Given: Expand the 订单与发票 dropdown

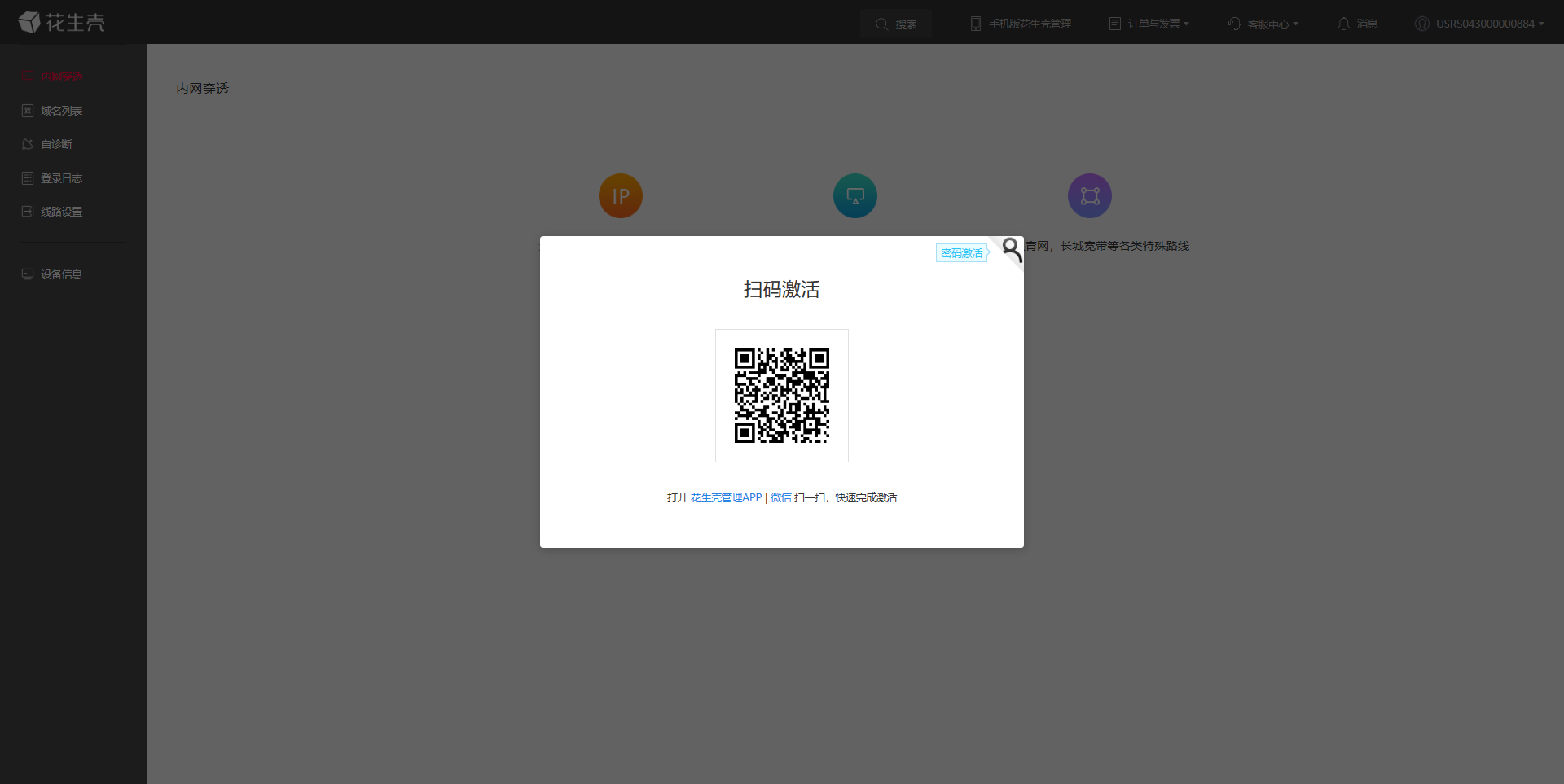Looking at the screenshot, I should coord(1149,24).
